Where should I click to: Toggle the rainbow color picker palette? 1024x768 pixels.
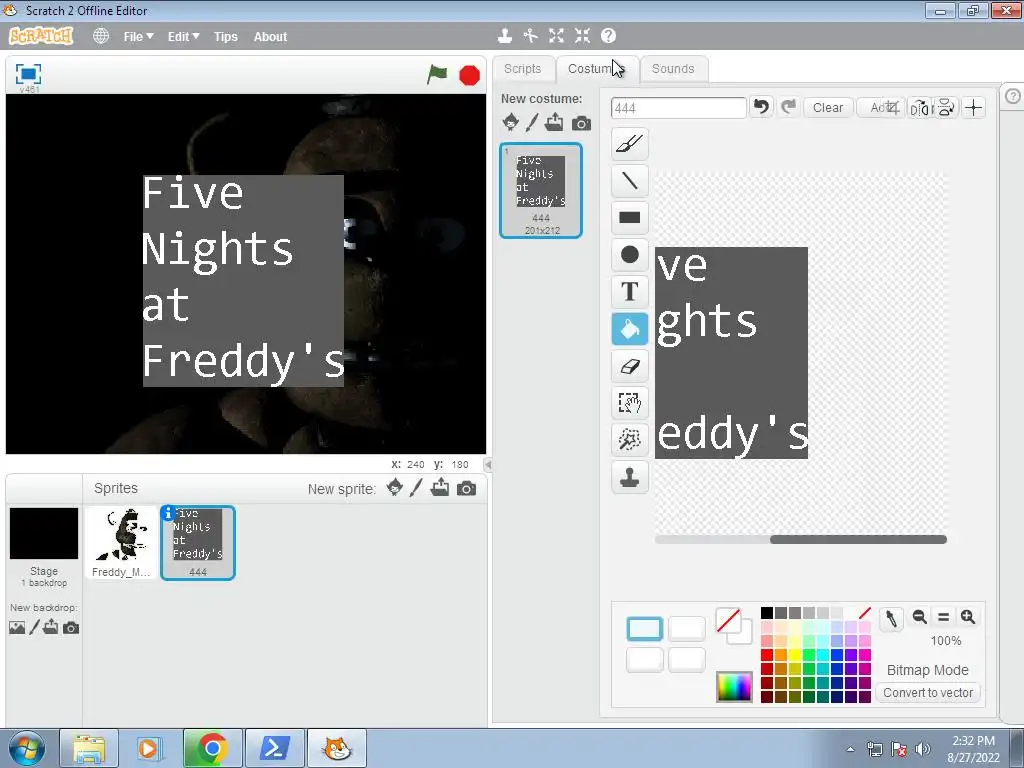click(734, 686)
